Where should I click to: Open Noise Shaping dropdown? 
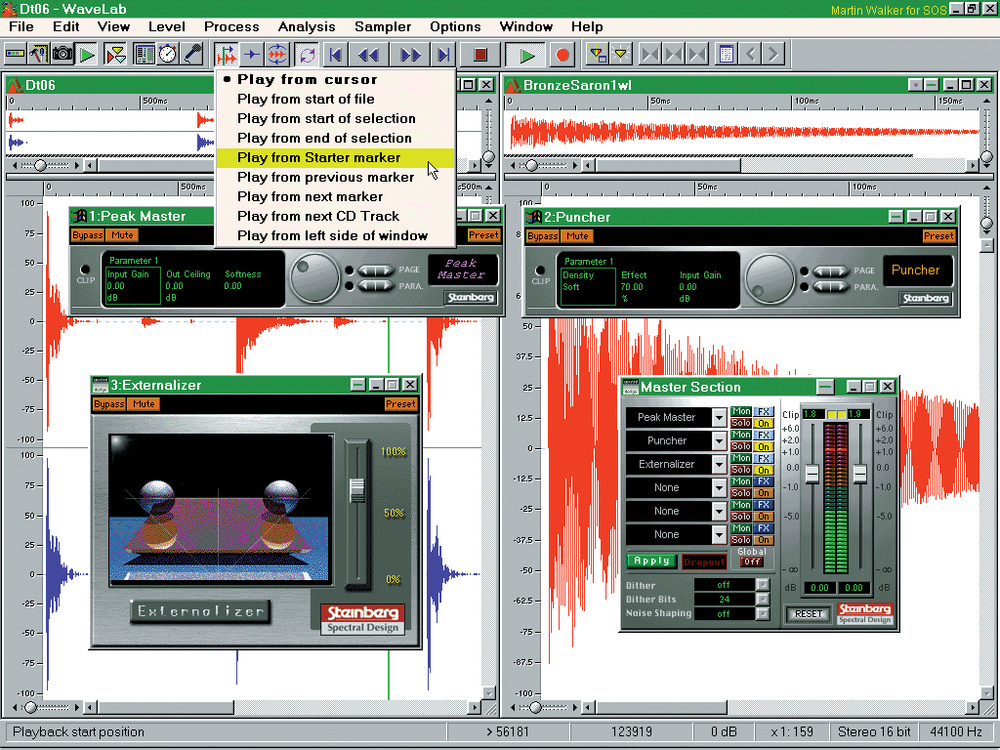pos(763,614)
